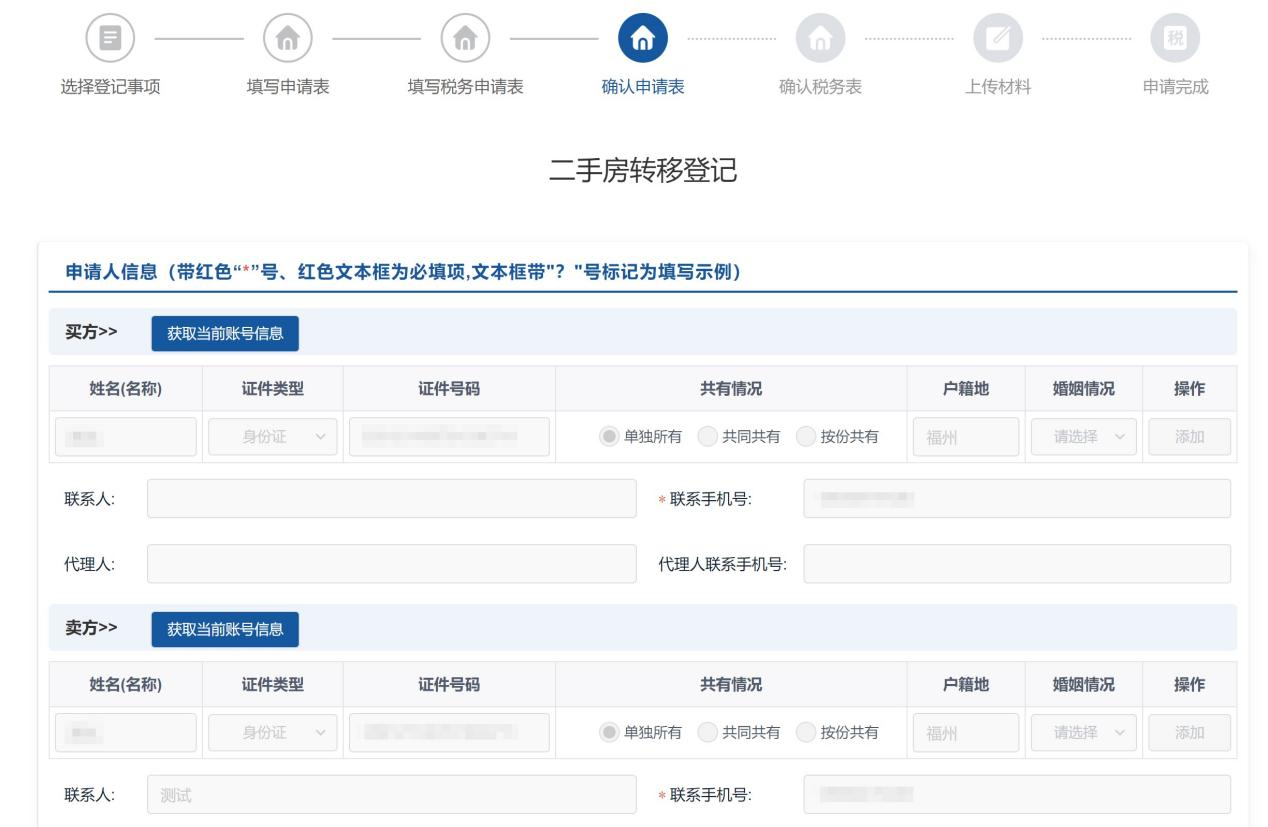Screen dimensions: 1268x827
Task: Click the seller's 添加 button
Action: tap(1189, 733)
